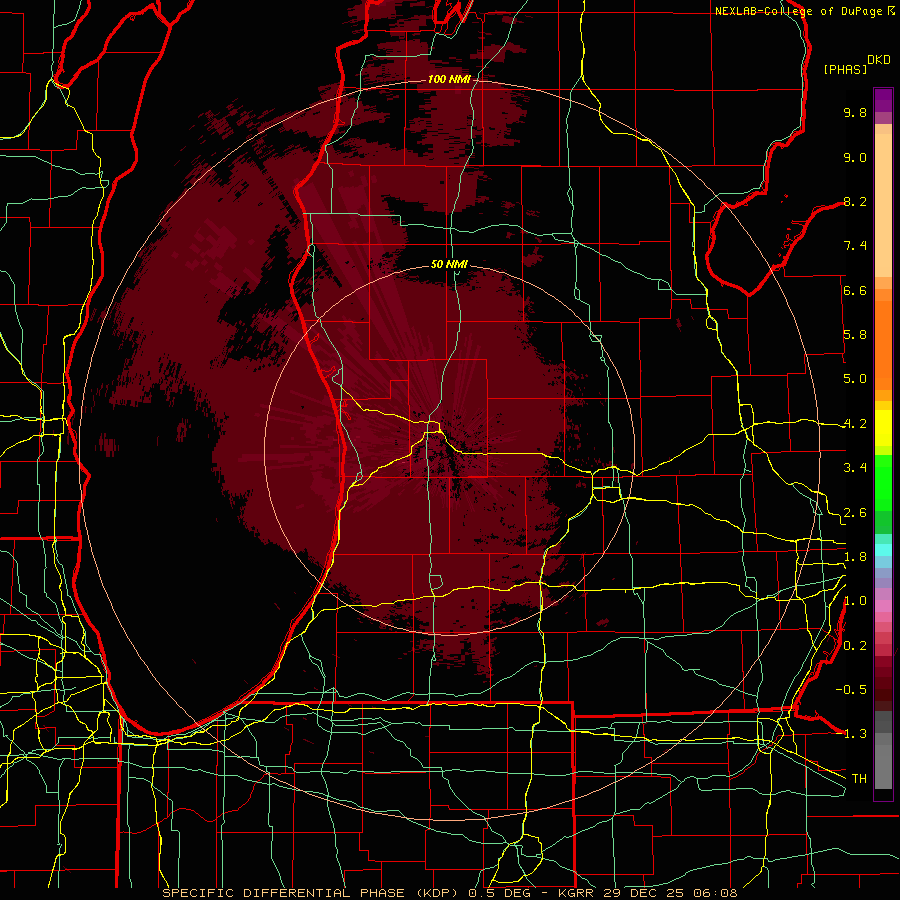Click the 50 NMI range ring label
Screen dimensions: 900x900
[x=449, y=264]
